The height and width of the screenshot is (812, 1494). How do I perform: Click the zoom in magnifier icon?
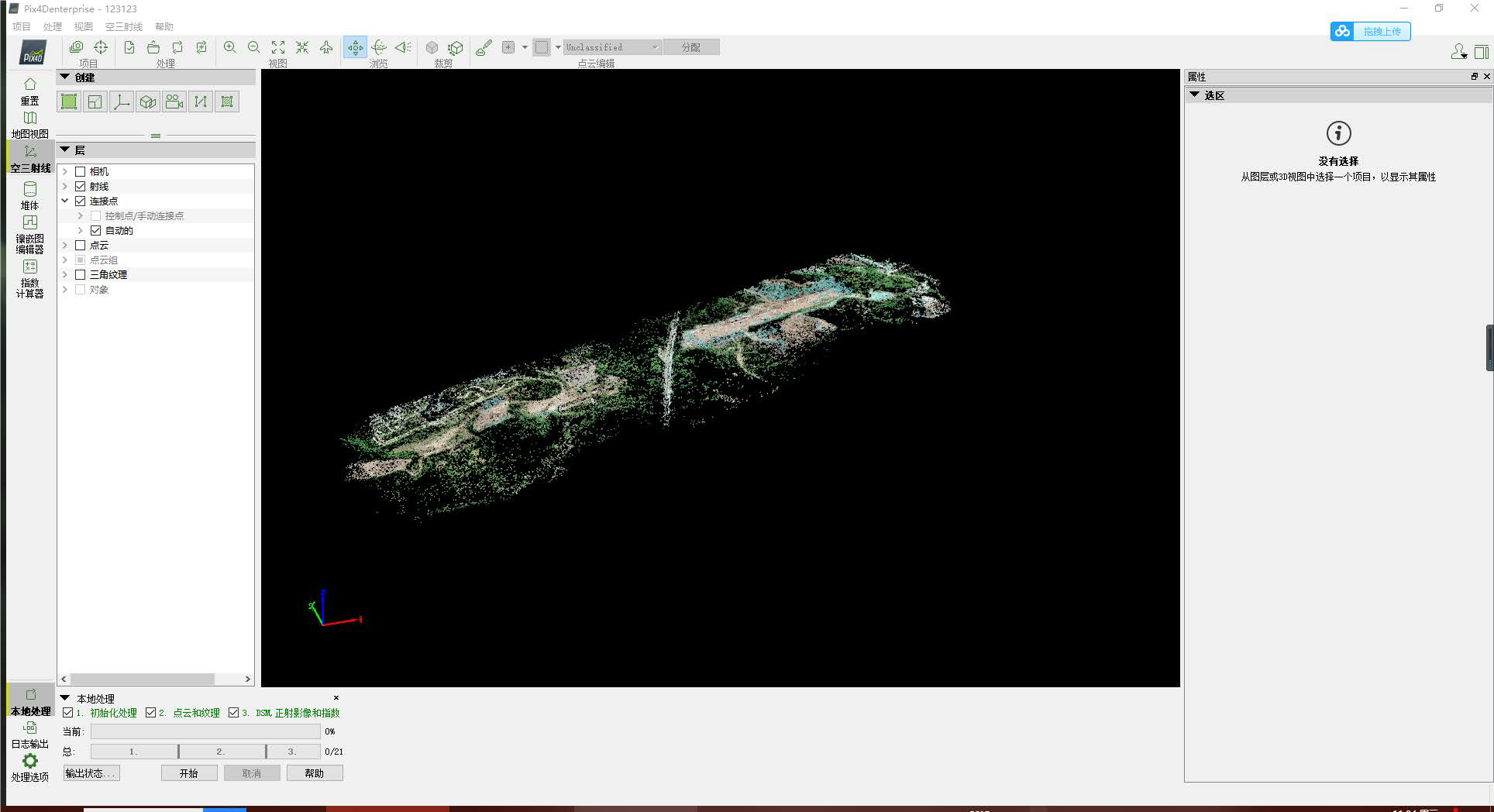[230, 47]
